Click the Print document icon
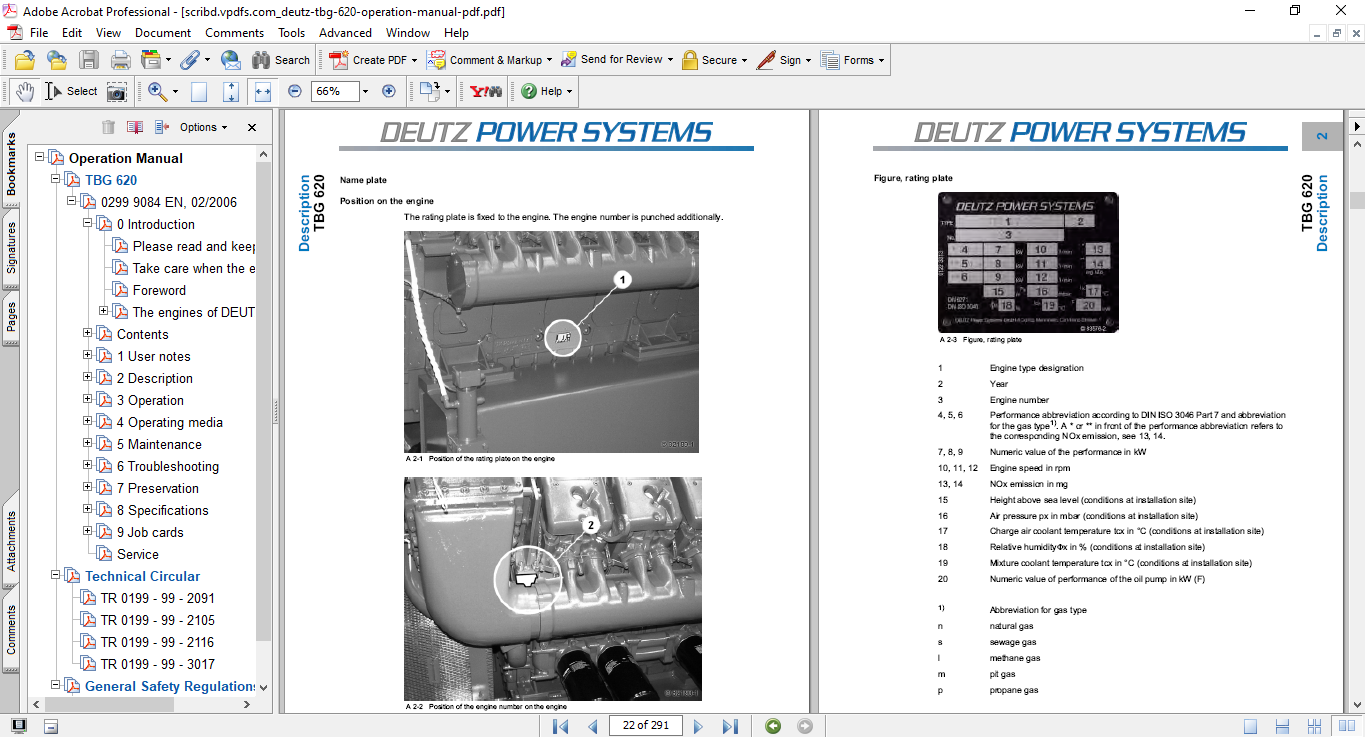This screenshot has width=1365, height=737. coord(120,60)
